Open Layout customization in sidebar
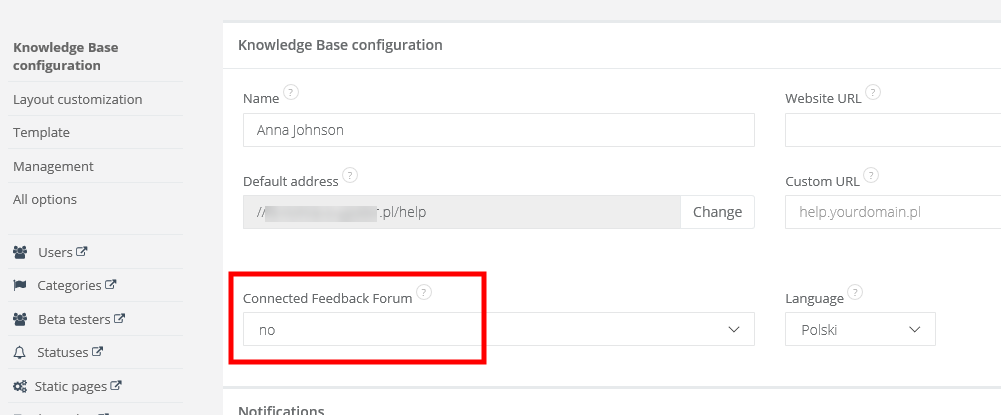Viewport: 1001px width, 415px height. [78, 99]
